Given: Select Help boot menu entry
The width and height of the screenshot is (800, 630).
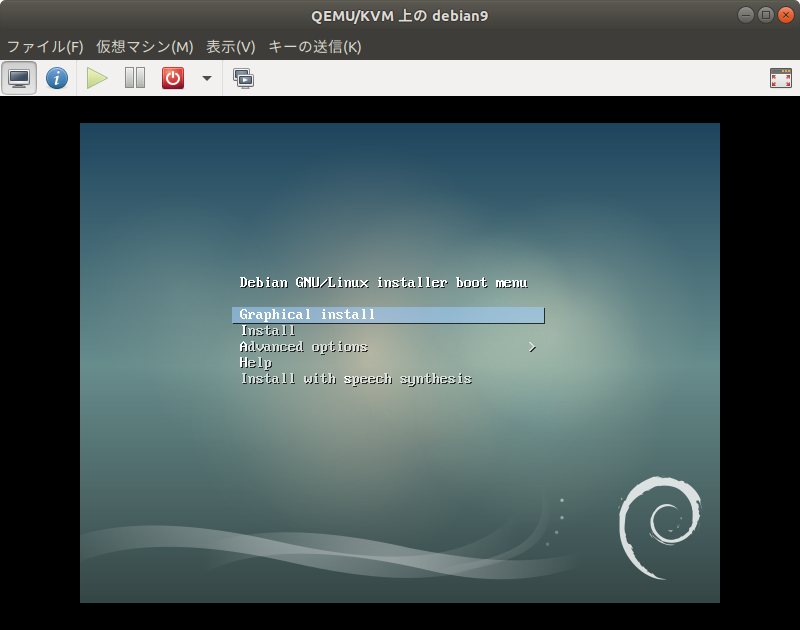Looking at the screenshot, I should tap(256, 363).
